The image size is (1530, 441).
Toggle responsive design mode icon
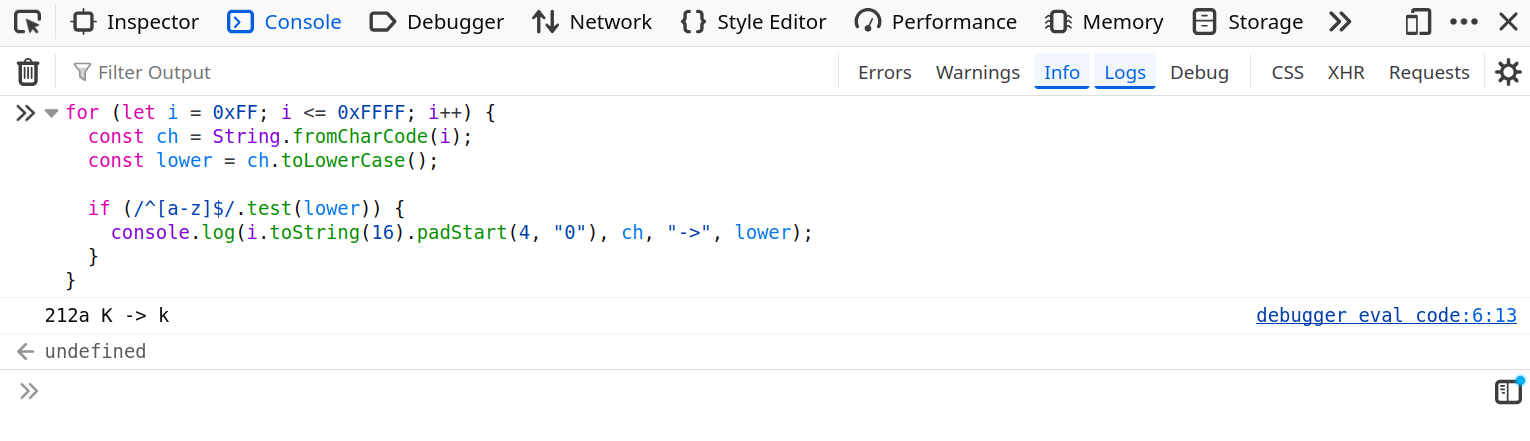pos(1418,22)
